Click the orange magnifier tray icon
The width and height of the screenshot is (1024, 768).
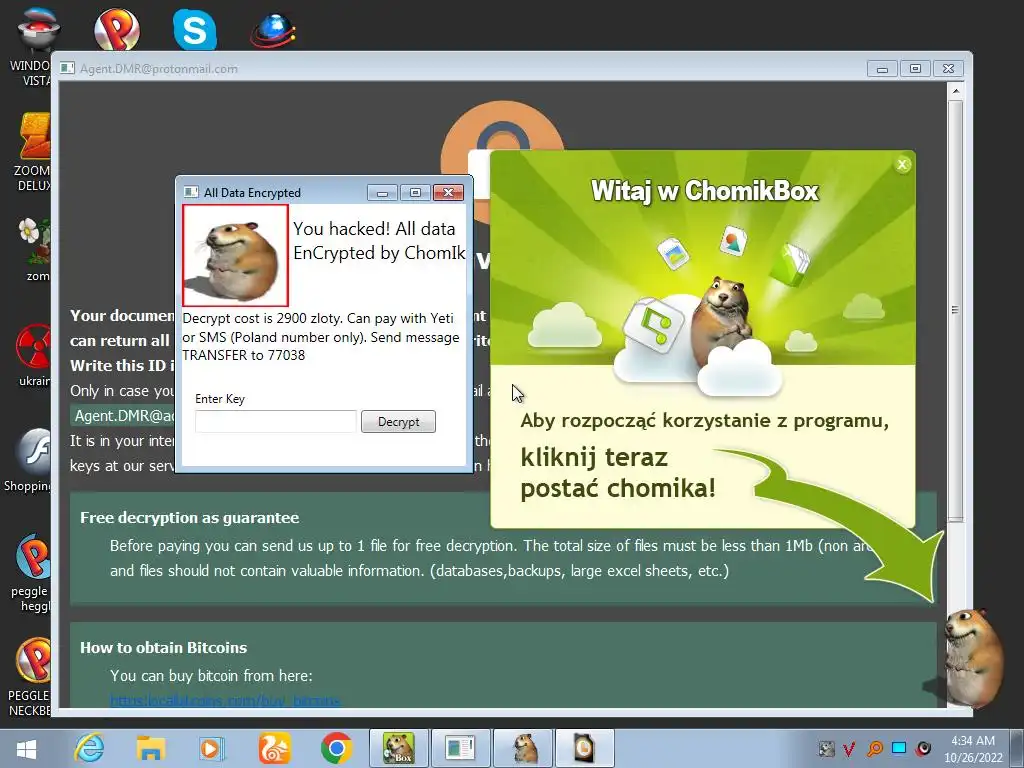click(875, 748)
